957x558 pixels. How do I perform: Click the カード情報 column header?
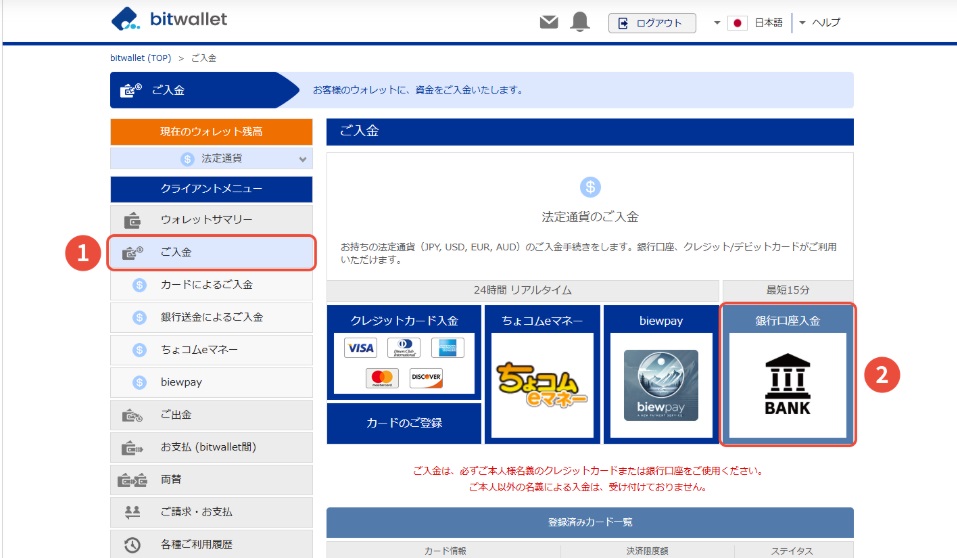[446, 551]
